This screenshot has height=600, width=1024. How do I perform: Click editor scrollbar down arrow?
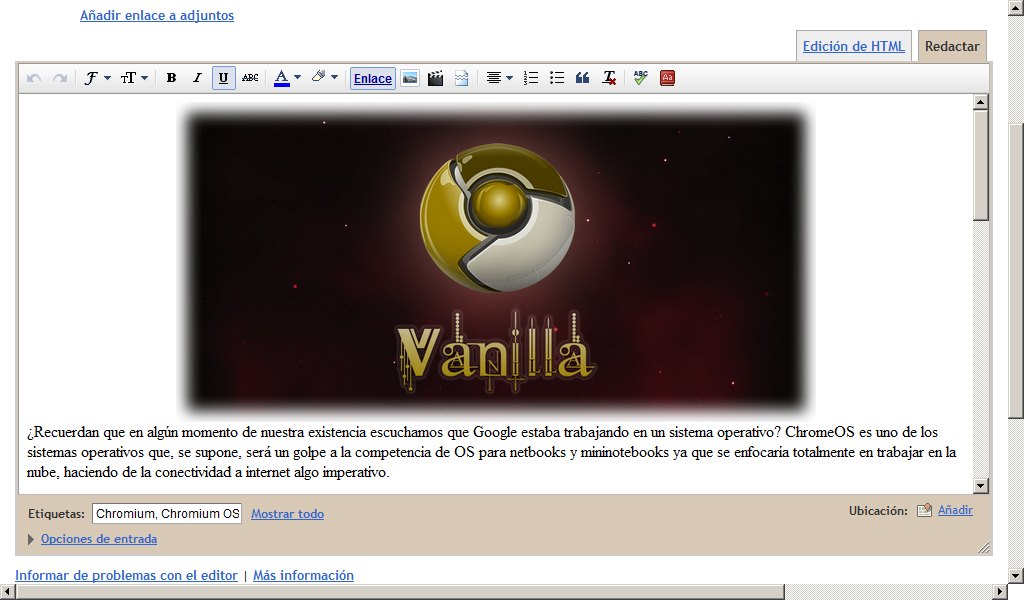point(980,486)
